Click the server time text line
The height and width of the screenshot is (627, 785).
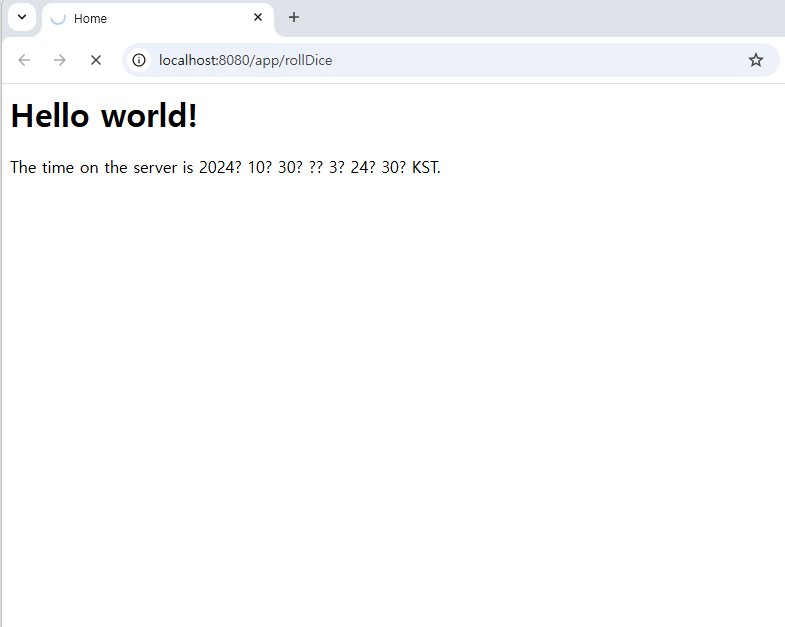click(x=225, y=167)
